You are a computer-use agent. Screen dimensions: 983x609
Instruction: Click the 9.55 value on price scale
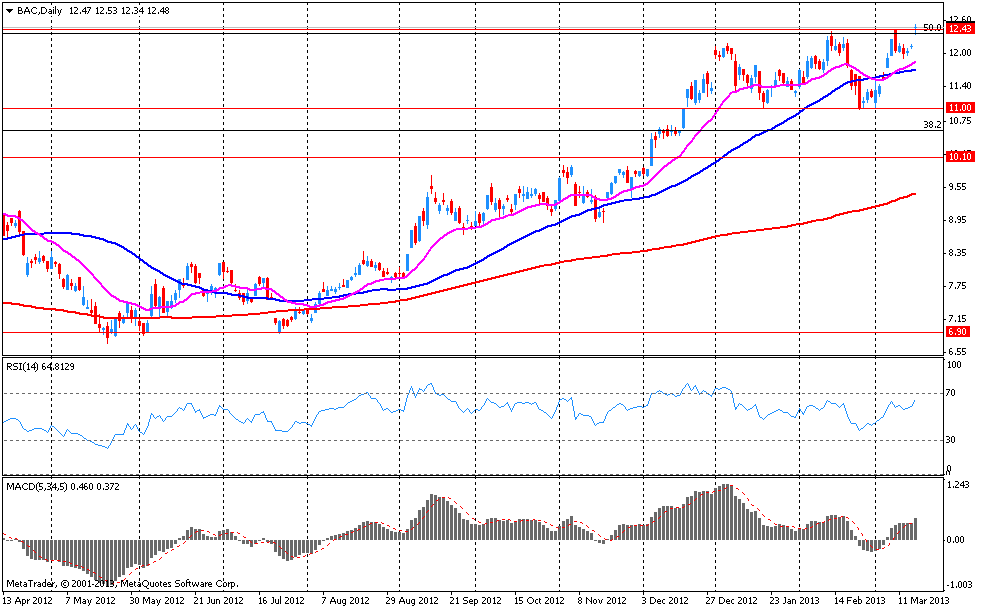click(x=960, y=187)
